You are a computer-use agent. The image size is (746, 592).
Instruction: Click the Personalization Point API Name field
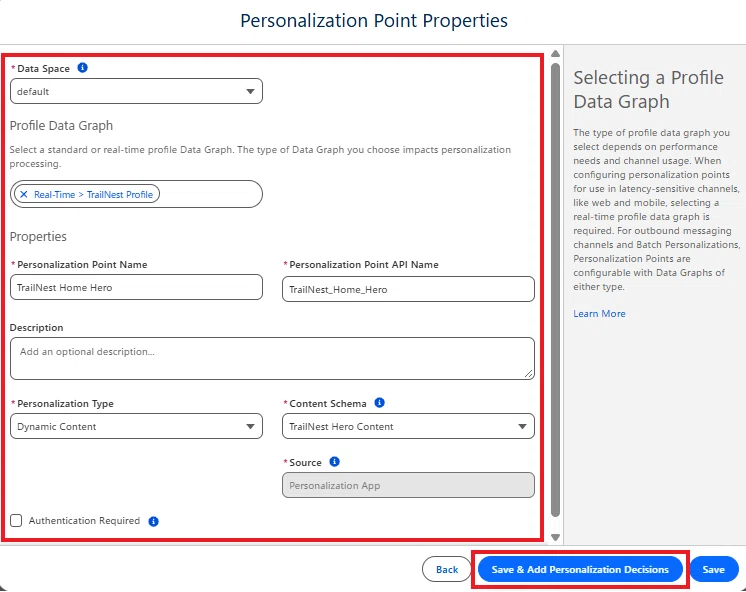pyautogui.click(x=408, y=289)
